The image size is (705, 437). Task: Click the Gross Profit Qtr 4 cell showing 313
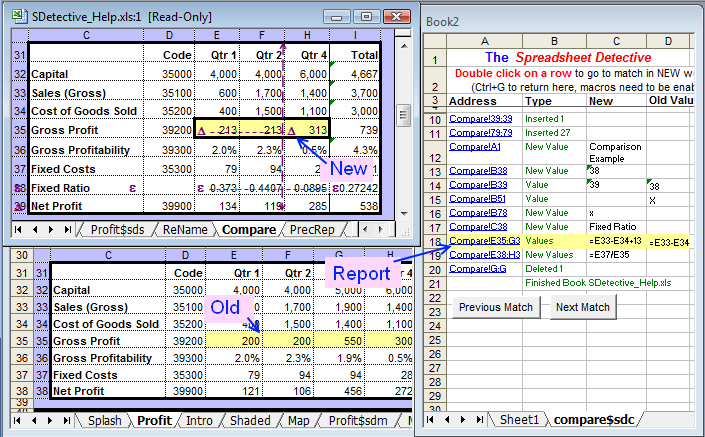(307, 130)
